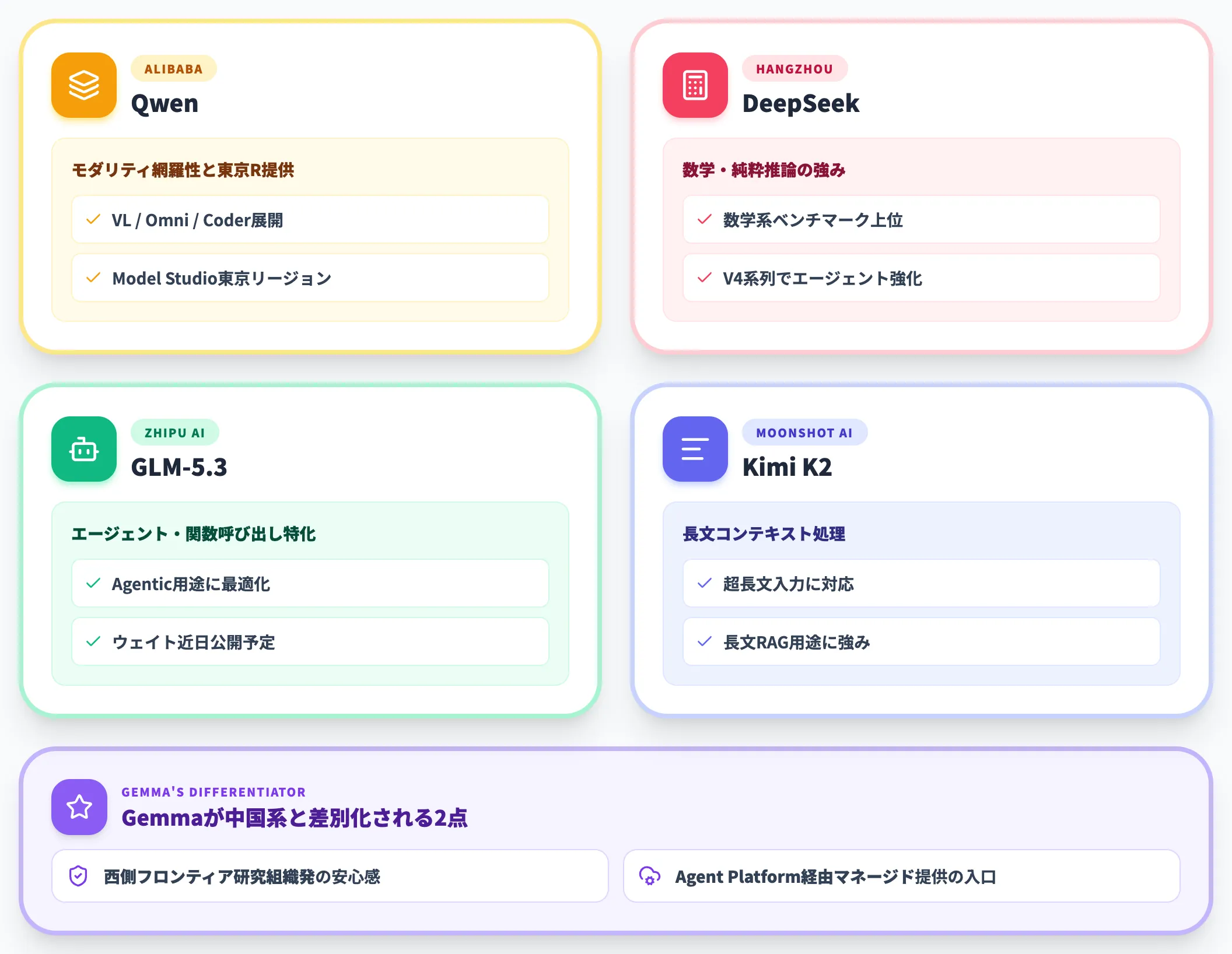
Task: Click text VL / Omni / Coder展開
Action: (197, 220)
